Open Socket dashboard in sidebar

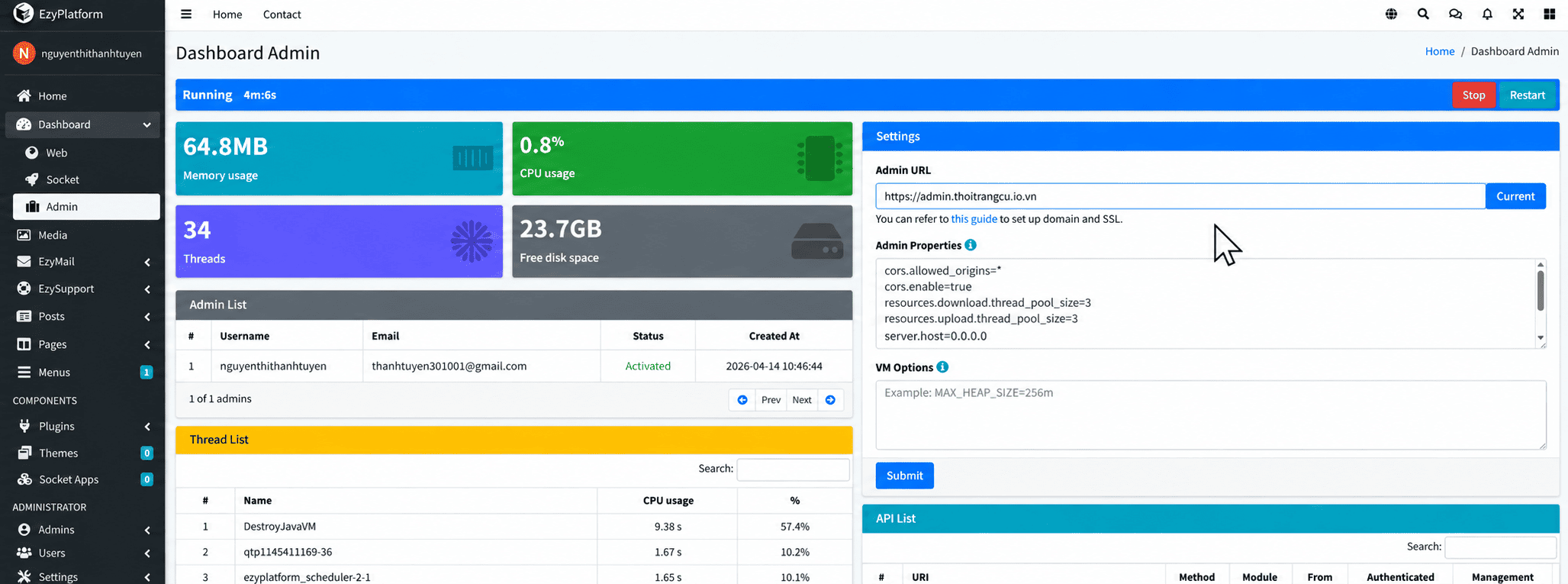pos(86,179)
